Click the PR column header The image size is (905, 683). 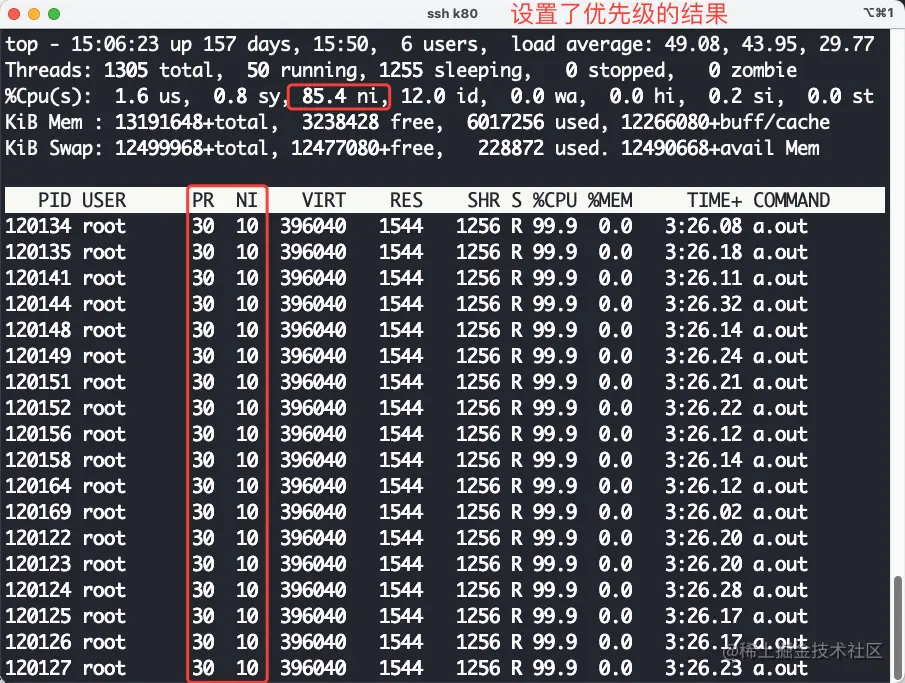pyautogui.click(x=203, y=200)
